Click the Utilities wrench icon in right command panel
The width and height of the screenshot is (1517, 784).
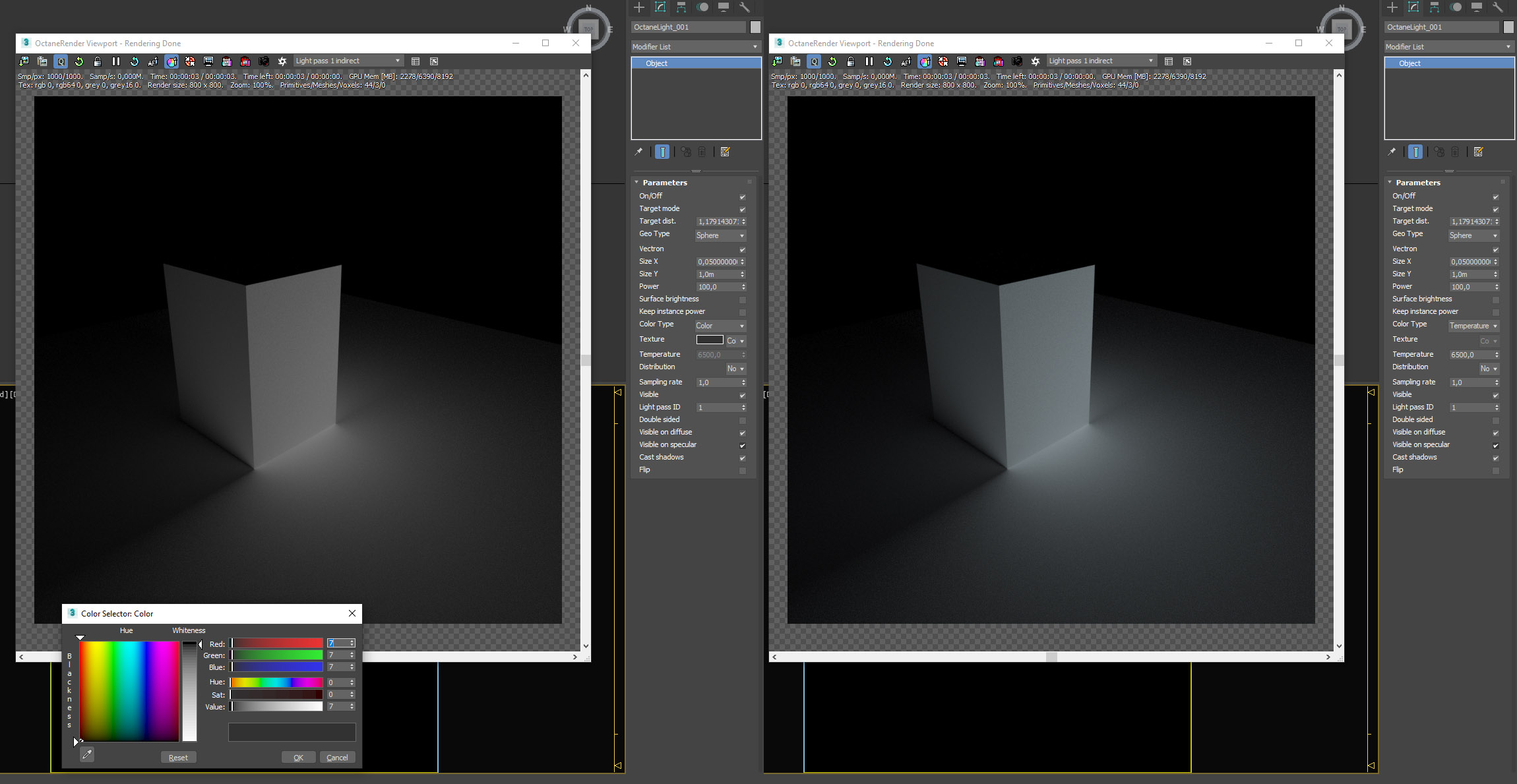click(1498, 7)
